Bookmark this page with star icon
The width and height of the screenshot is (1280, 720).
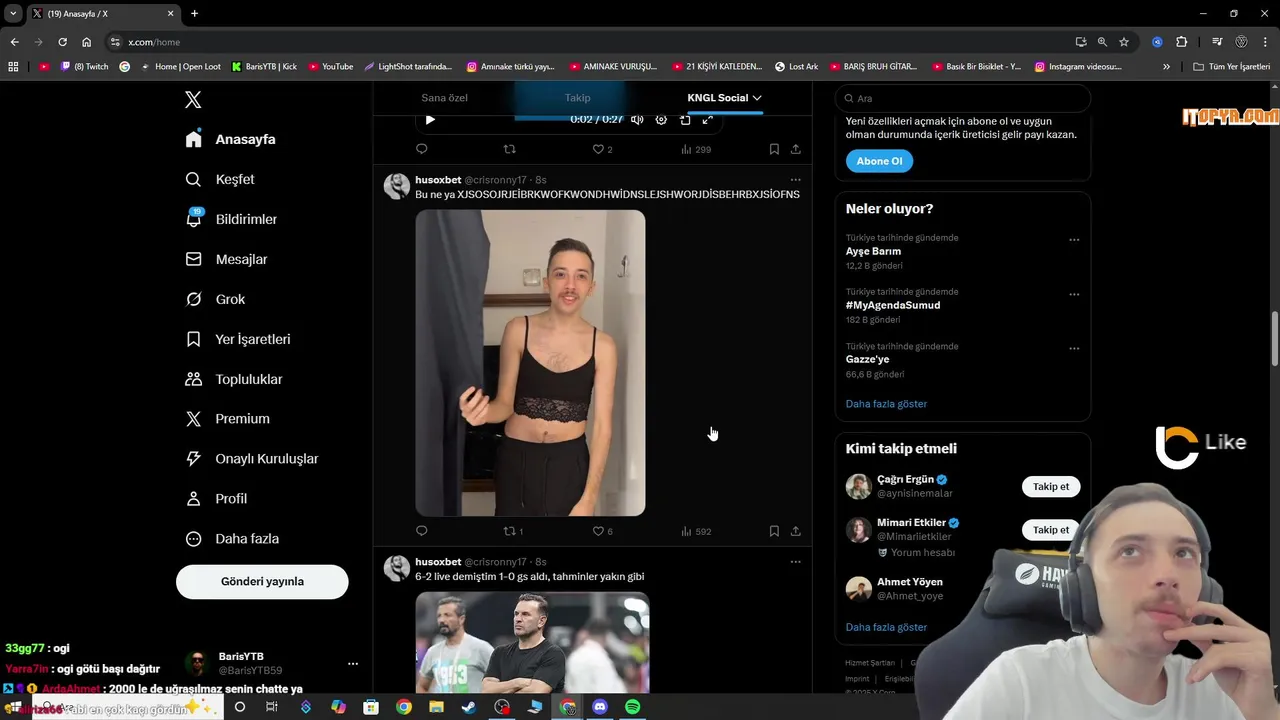click(1124, 42)
